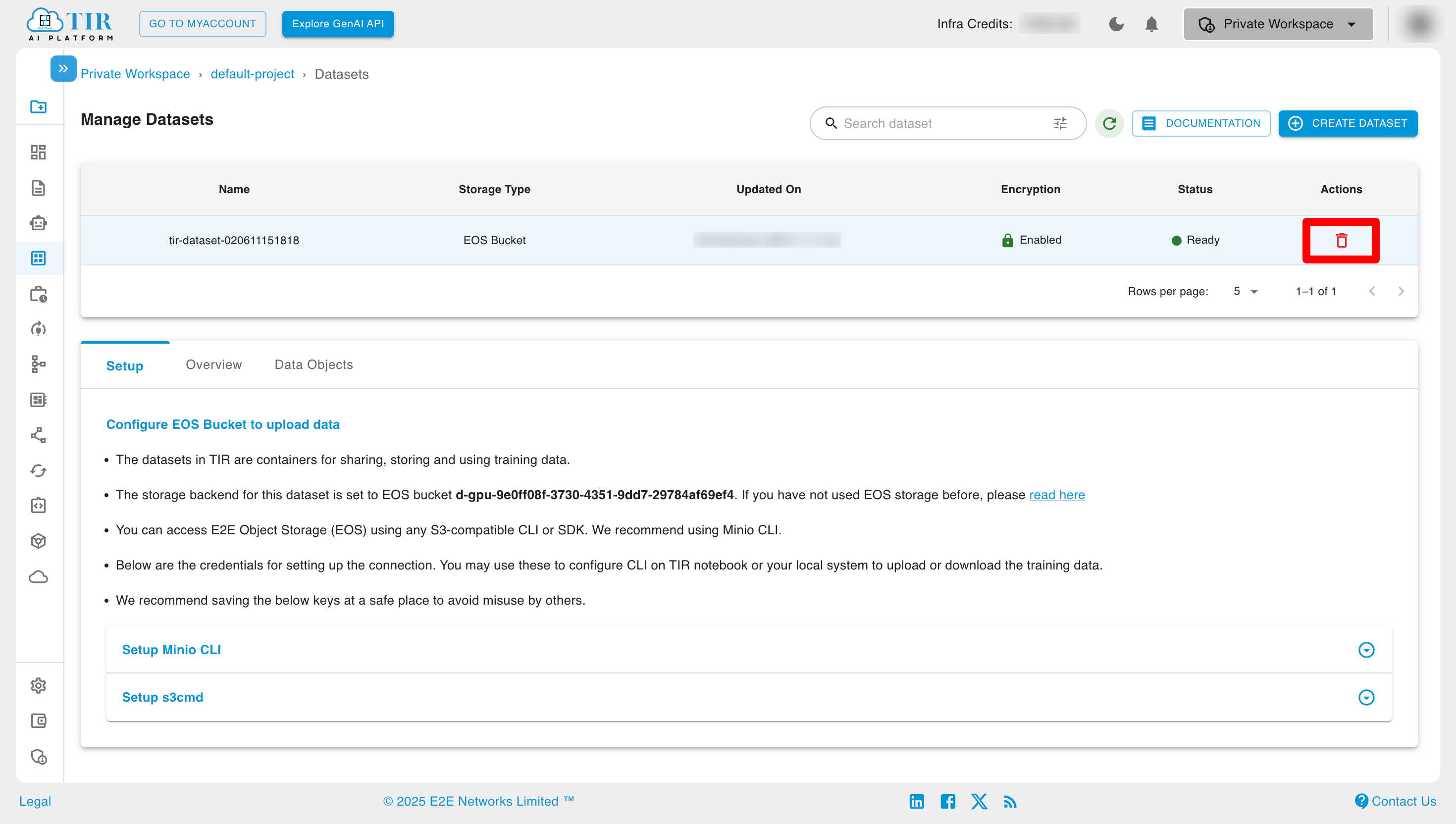Navigate to next page arrow

tap(1401, 291)
